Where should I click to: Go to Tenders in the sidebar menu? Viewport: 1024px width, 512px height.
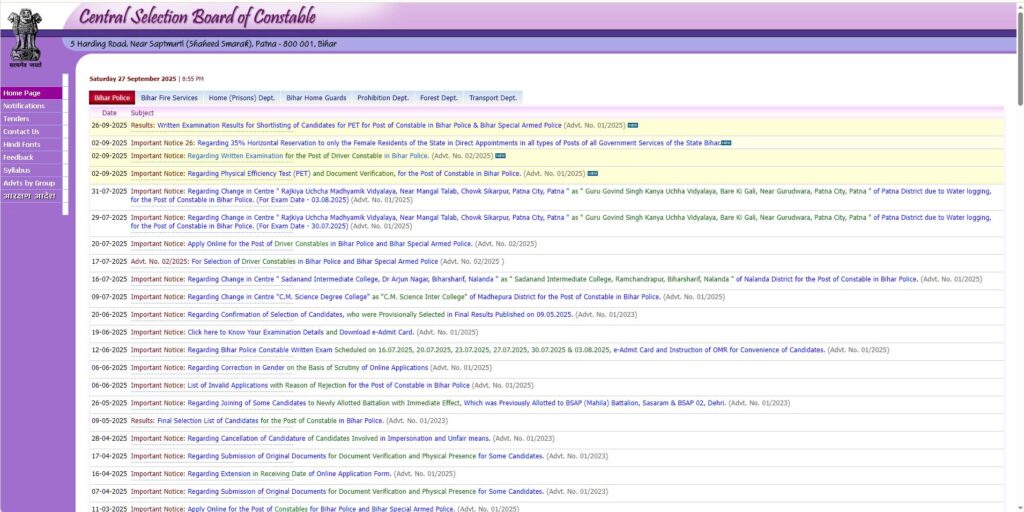17,119
